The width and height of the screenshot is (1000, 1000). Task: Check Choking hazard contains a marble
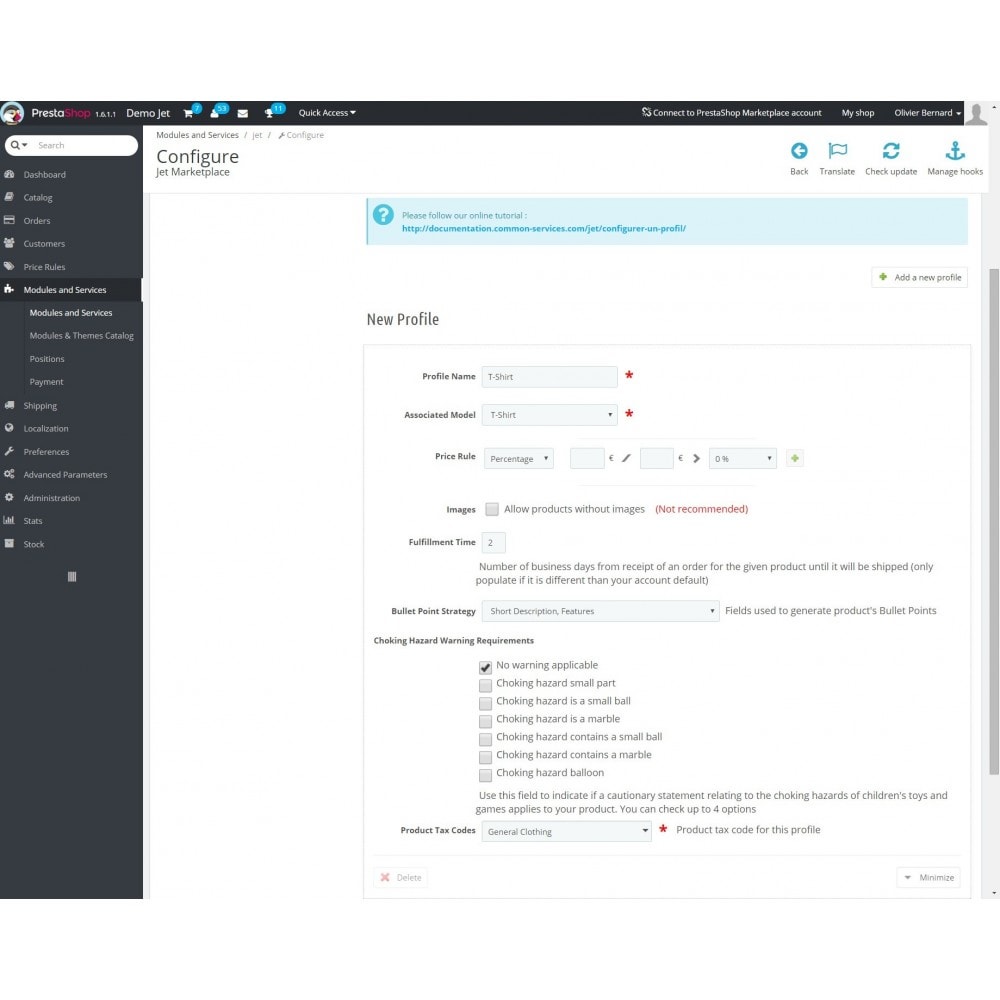485,756
